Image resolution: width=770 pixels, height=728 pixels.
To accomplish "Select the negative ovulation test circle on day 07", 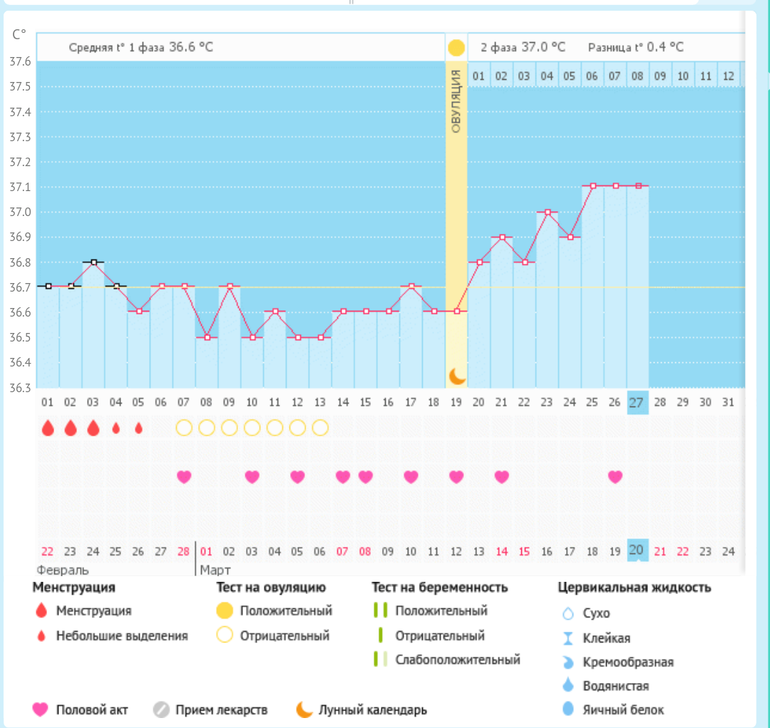I will [184, 428].
